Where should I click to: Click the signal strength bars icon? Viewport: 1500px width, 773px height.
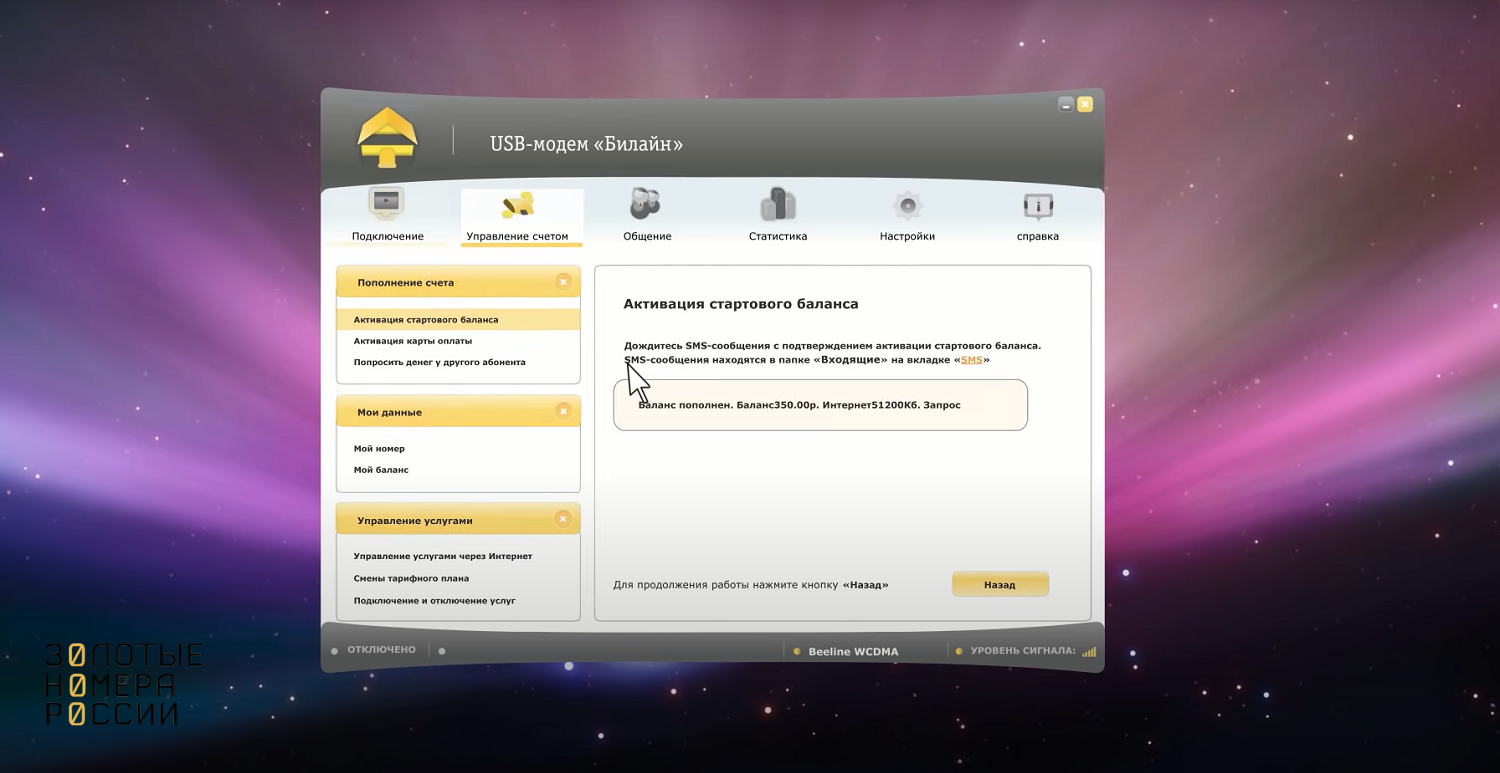[1089, 652]
